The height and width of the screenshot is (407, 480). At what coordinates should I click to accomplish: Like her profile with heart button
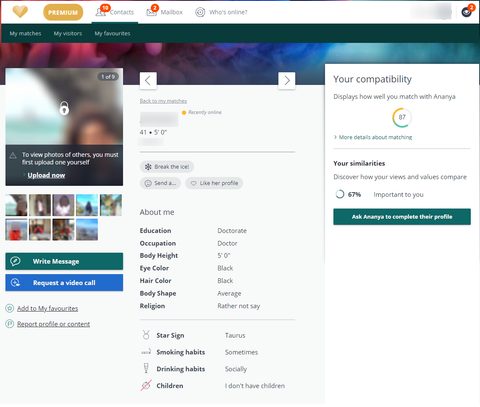pyautogui.click(x=214, y=183)
